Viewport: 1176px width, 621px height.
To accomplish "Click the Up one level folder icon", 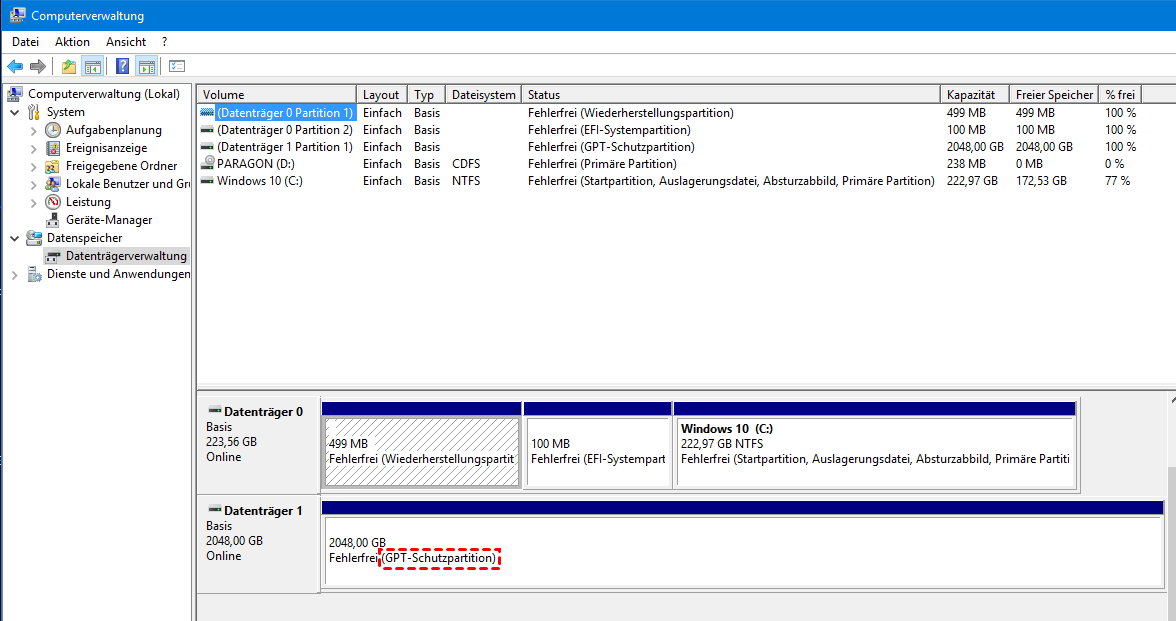I will tap(68, 67).
